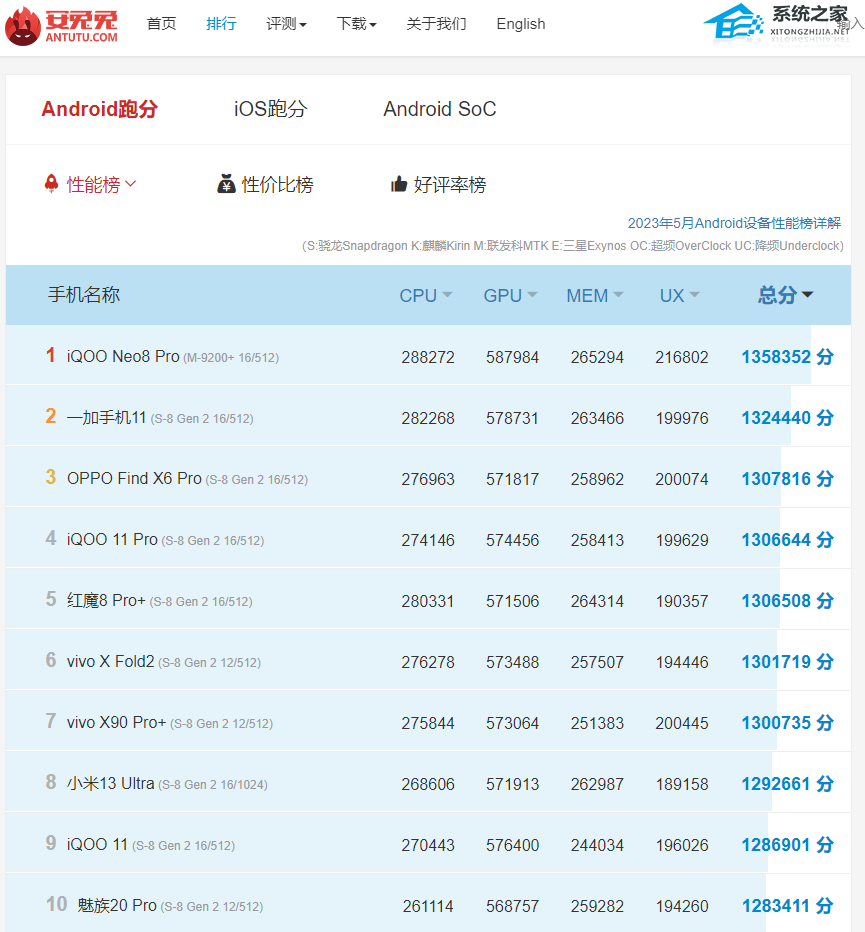Sort rankings by MEM column
This screenshot has width=865, height=932.
click(x=594, y=295)
